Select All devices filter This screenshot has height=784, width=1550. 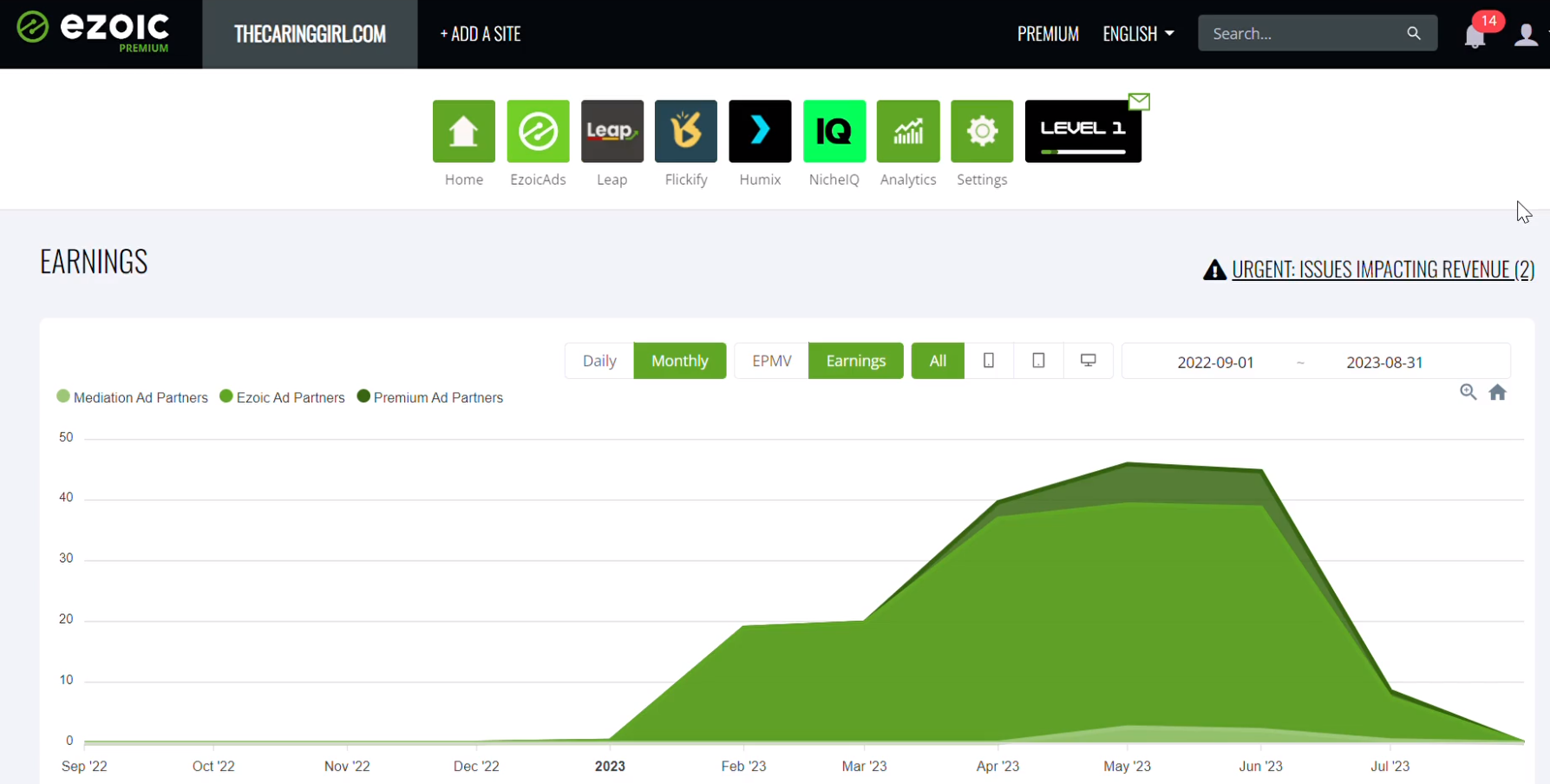pos(938,361)
